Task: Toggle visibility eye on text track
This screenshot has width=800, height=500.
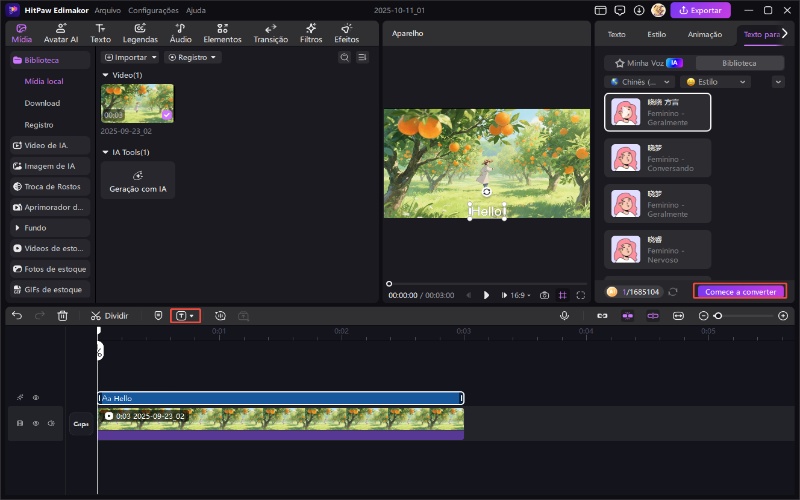Action: [35, 398]
